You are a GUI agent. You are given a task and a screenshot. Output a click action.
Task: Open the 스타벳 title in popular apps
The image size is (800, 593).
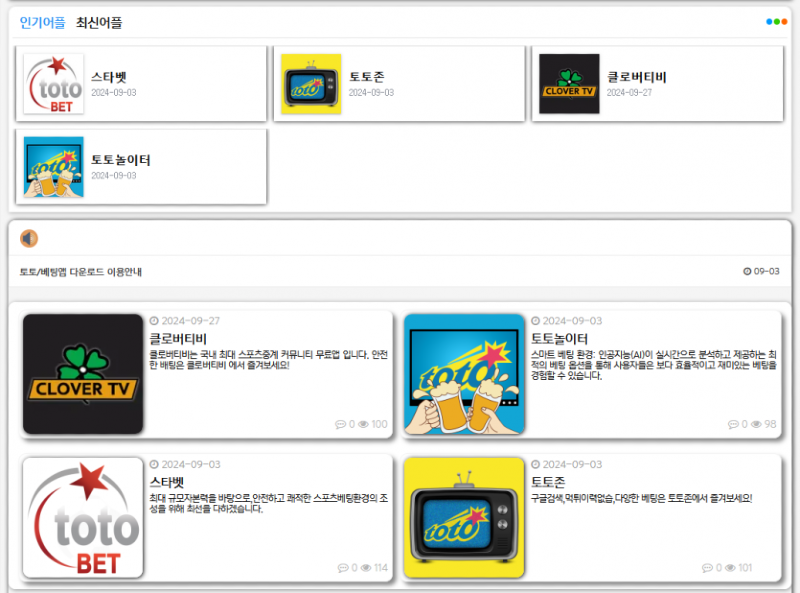click(x=109, y=77)
